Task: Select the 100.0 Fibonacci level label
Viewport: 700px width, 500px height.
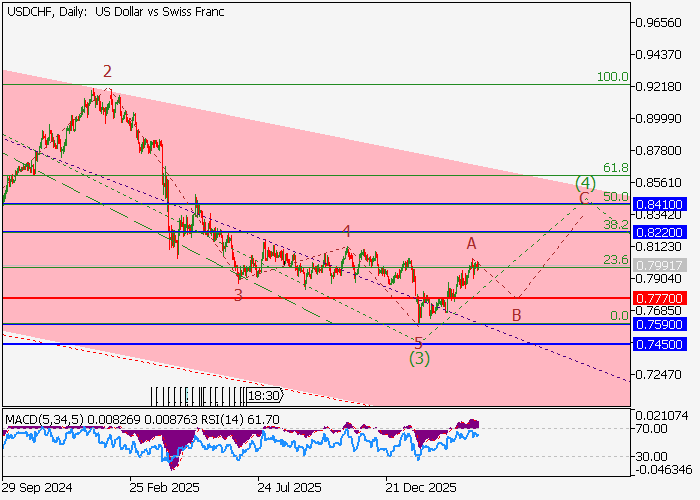Action: pyautogui.click(x=612, y=77)
